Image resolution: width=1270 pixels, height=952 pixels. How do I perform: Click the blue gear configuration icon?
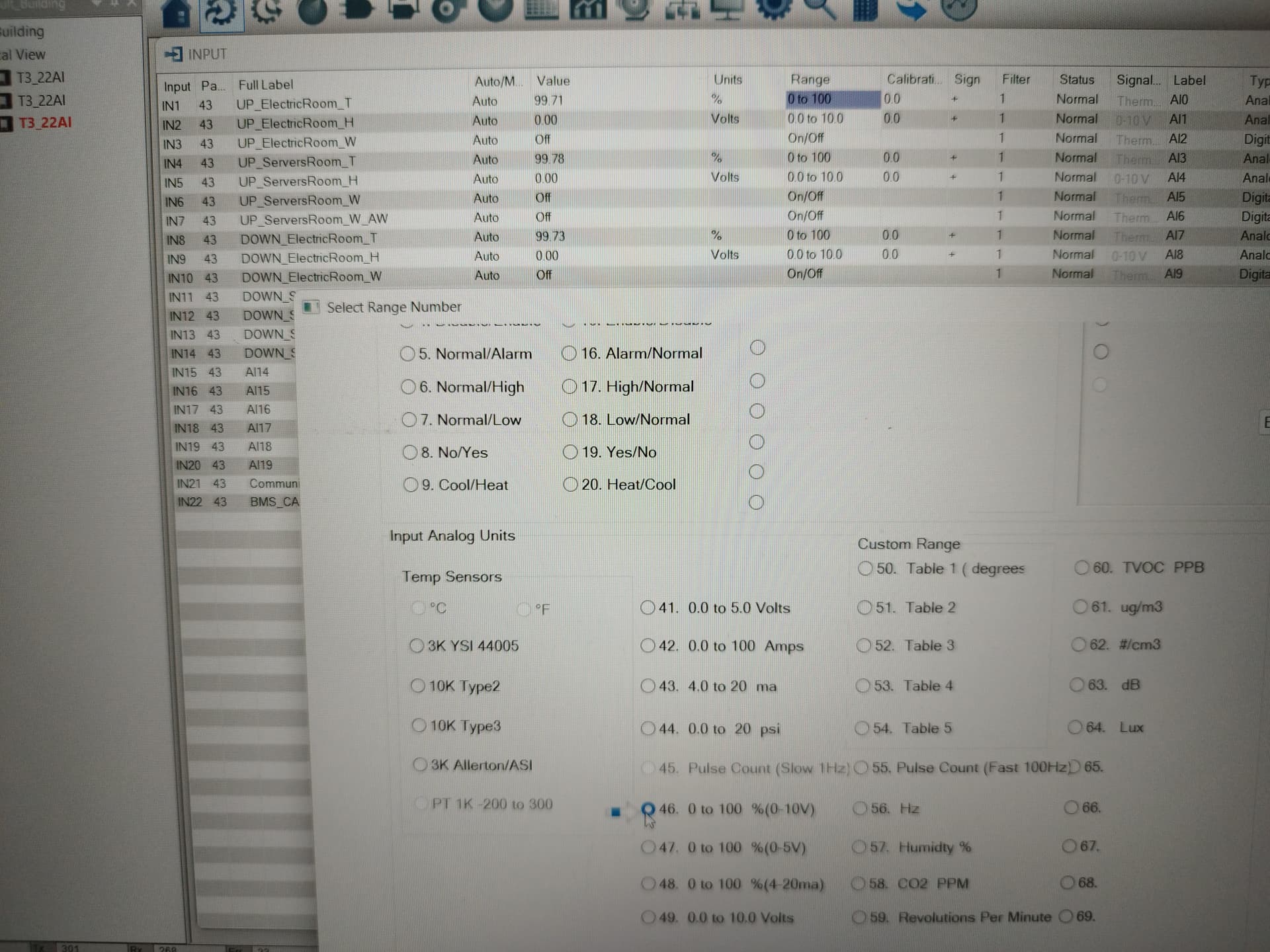(774, 7)
